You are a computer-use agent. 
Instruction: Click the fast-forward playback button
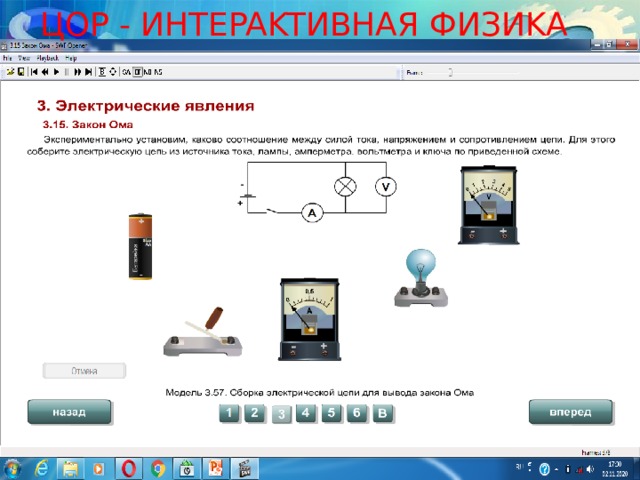coord(77,72)
